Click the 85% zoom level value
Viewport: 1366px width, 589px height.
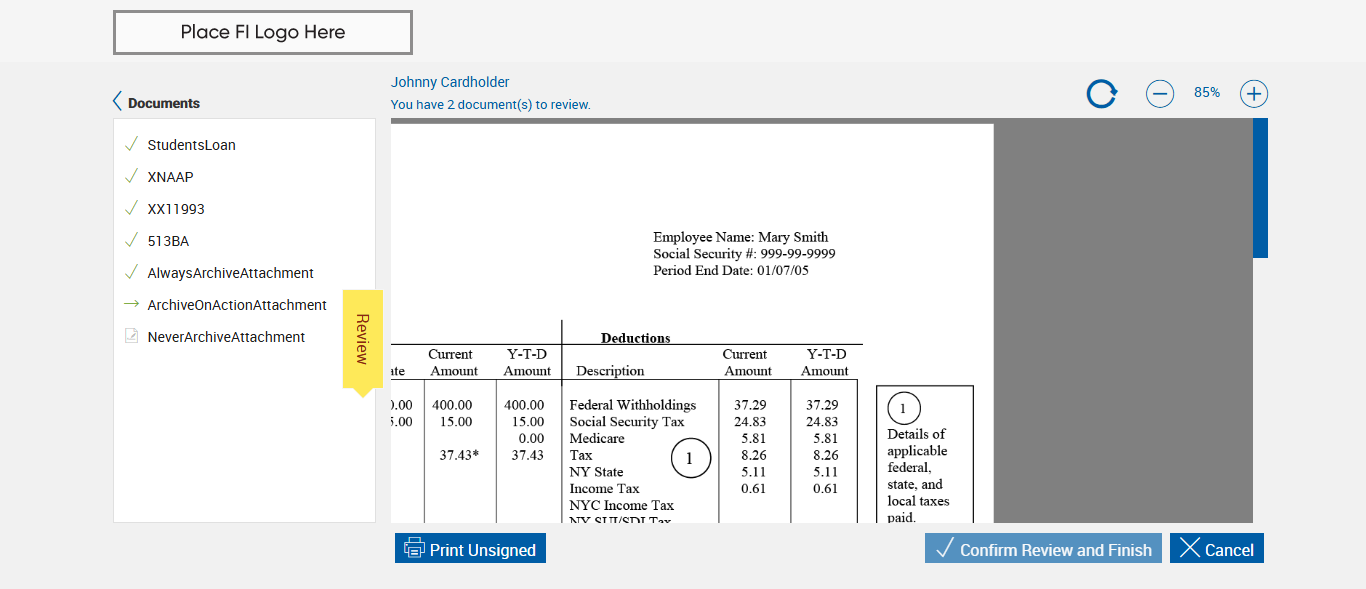tap(1207, 92)
